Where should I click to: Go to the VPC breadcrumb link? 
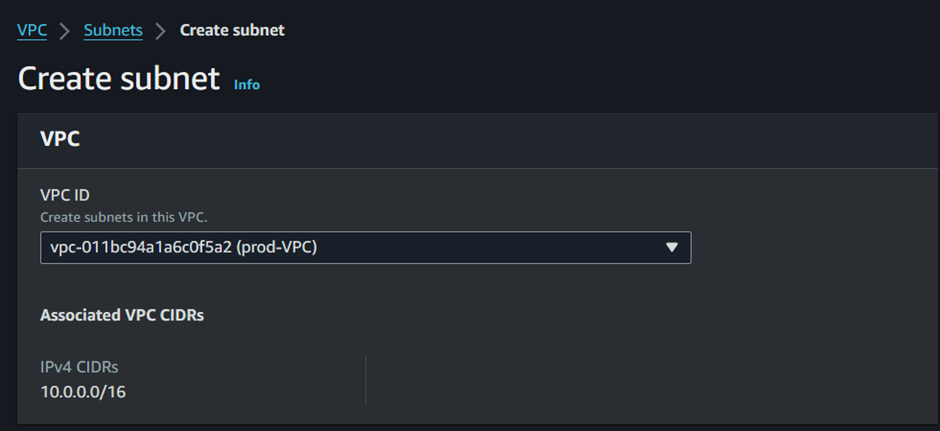tap(32, 30)
